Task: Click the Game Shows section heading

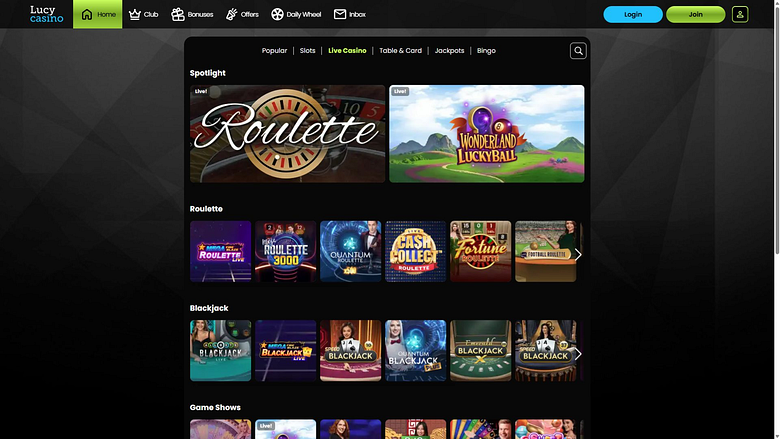Action: (215, 407)
